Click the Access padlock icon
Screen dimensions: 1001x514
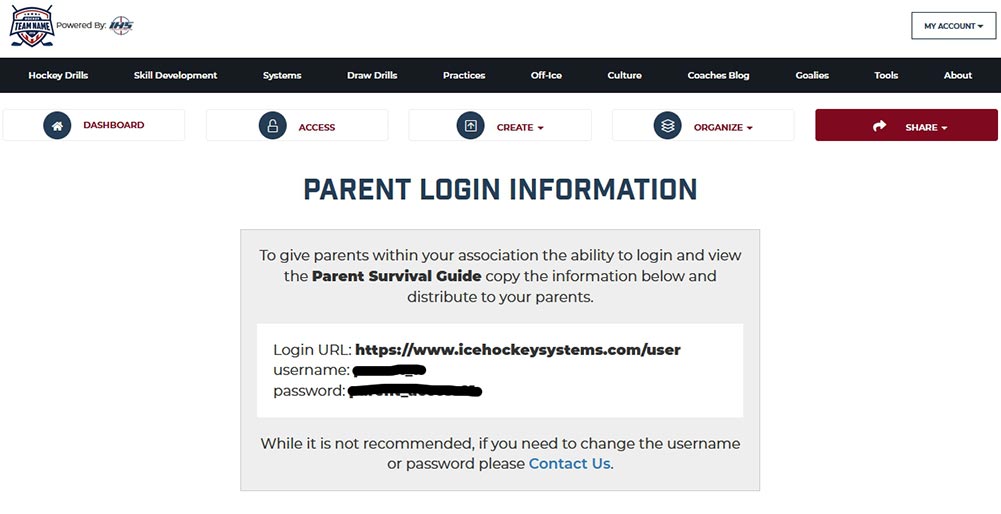(x=272, y=126)
